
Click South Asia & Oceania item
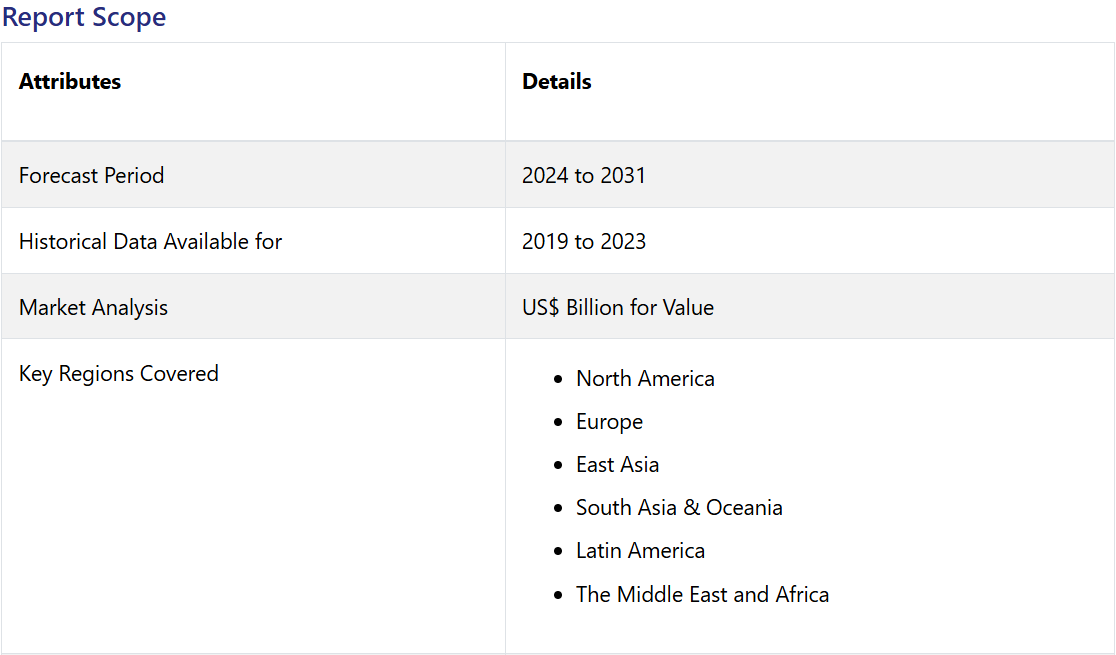tap(679, 508)
